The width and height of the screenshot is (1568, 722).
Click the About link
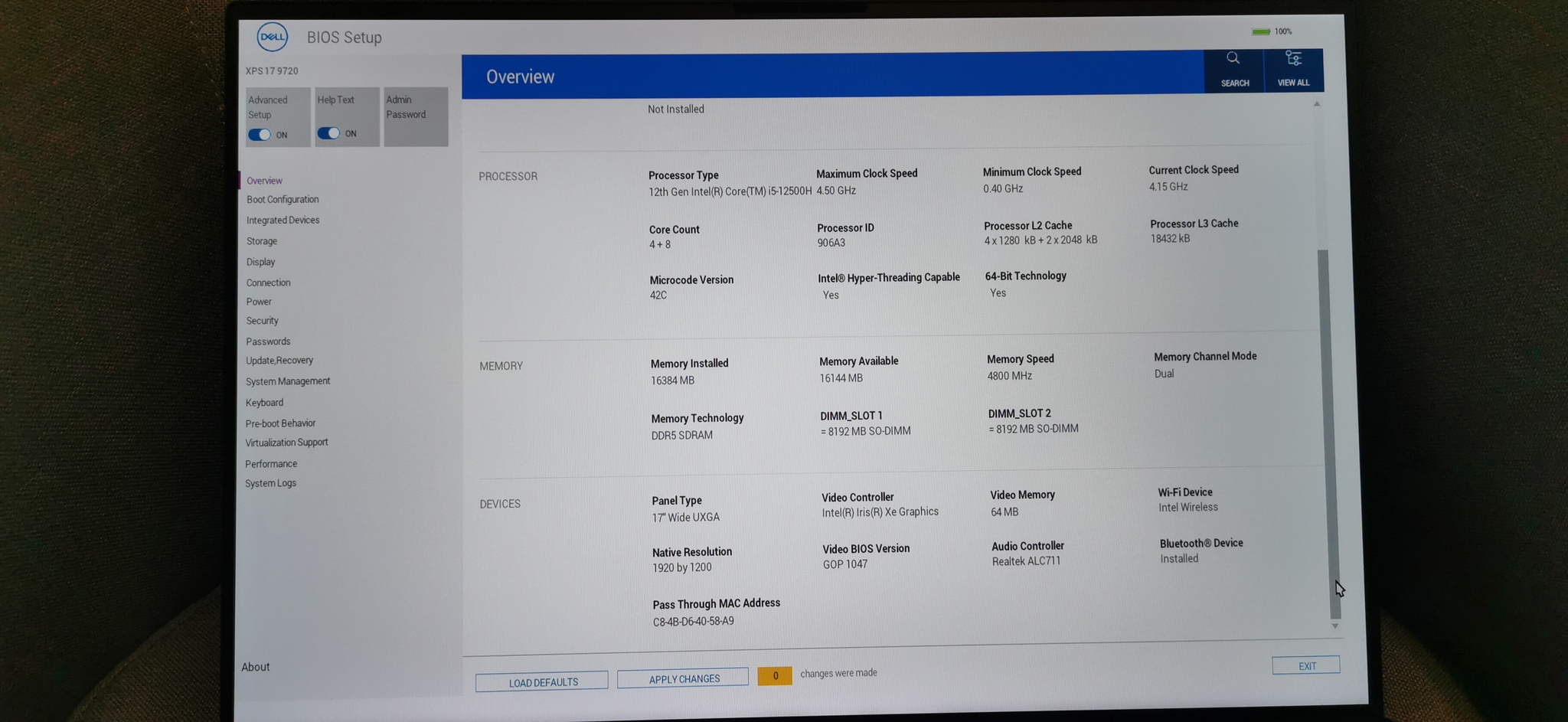click(x=255, y=667)
